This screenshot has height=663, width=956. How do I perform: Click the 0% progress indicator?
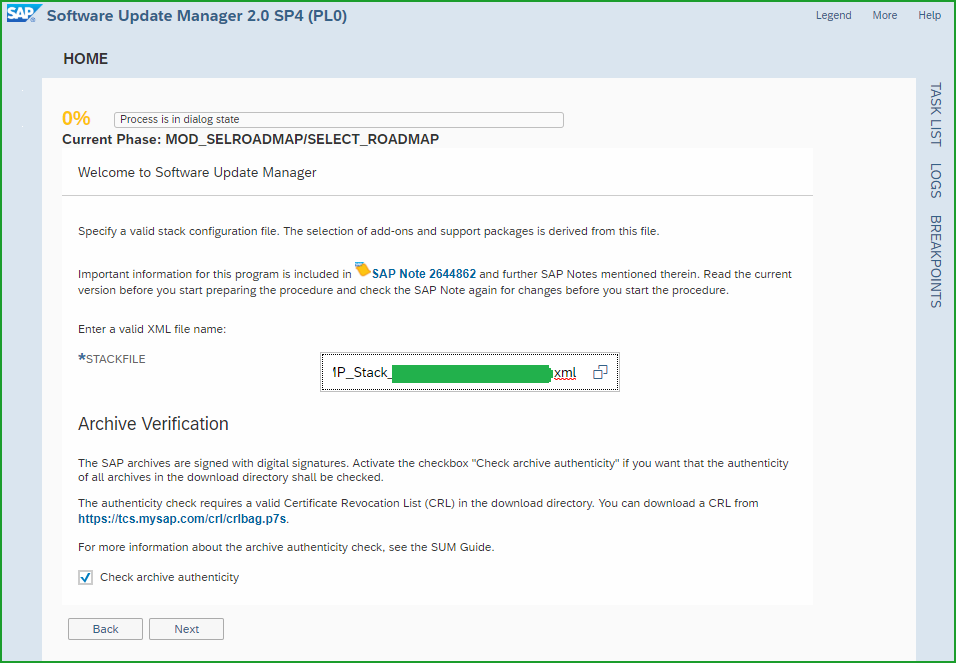pyautogui.click(x=76, y=118)
